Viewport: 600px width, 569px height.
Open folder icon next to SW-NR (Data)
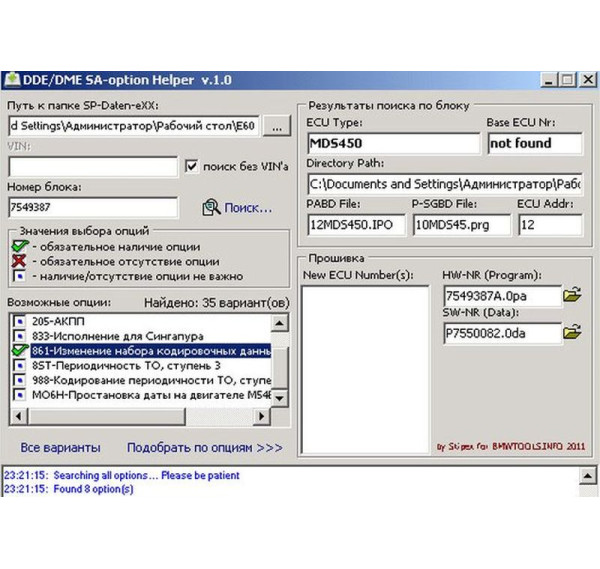[572, 333]
